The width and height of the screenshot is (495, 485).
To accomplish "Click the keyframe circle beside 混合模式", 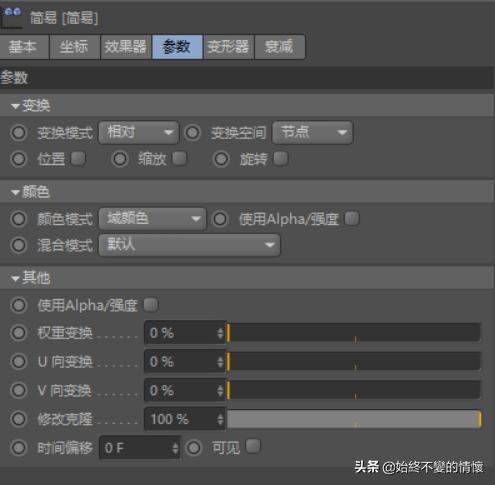I will pyautogui.click(x=19, y=245).
